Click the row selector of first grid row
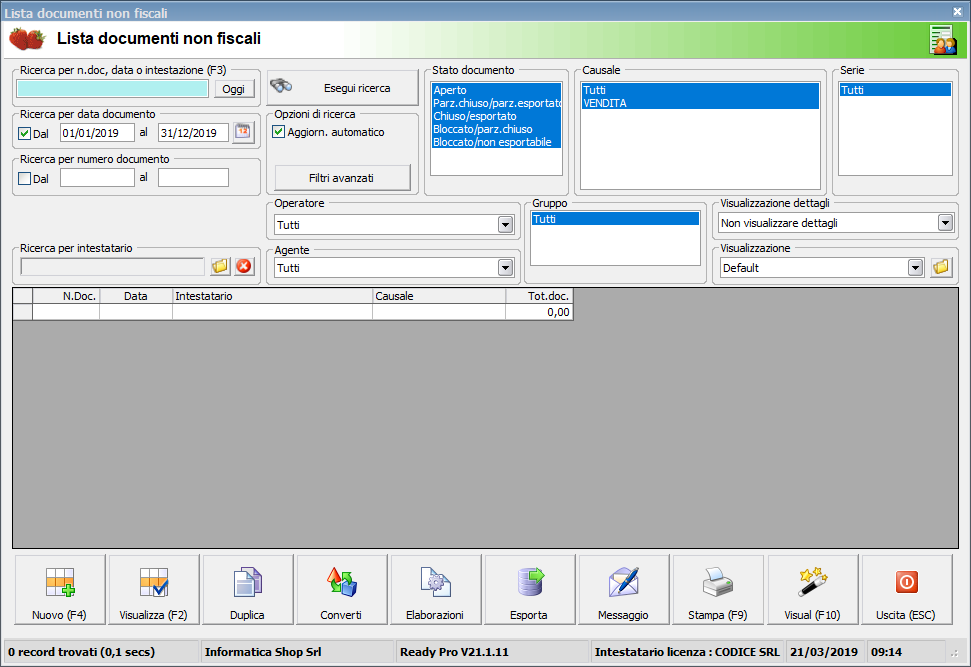Viewport: 971px width, 667px height. [23, 312]
